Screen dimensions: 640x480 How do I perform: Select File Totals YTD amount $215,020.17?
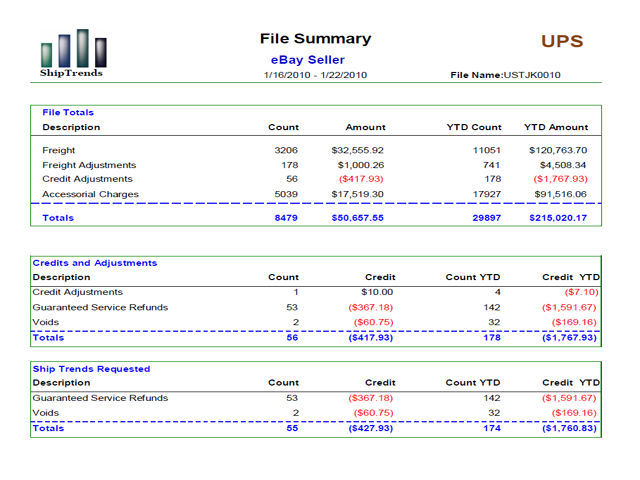coord(558,218)
